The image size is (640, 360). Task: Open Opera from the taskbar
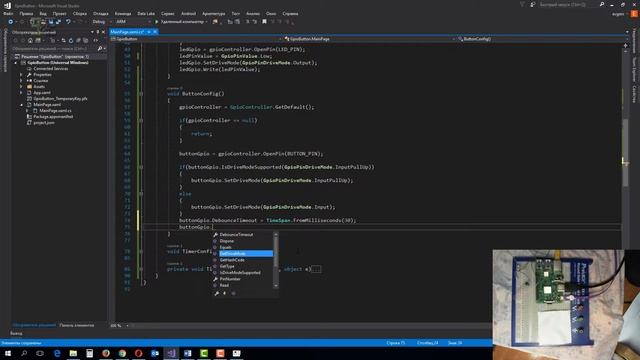138,353
